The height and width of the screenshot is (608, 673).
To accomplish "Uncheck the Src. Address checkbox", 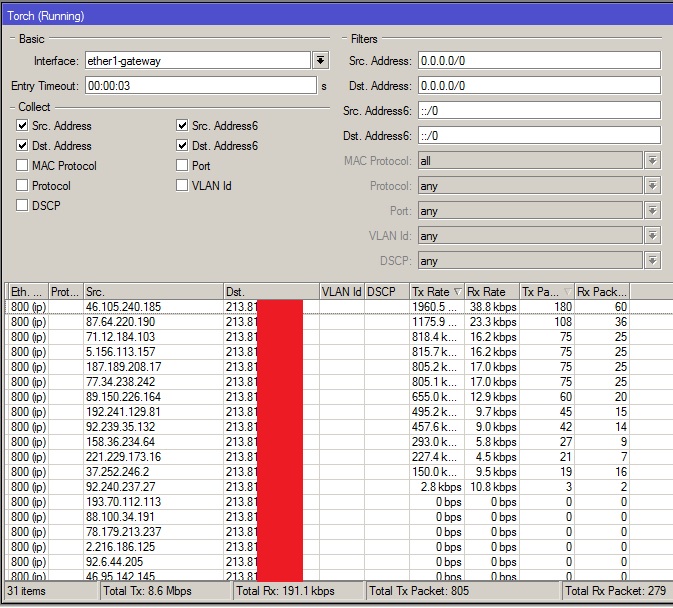I will tap(23, 126).
